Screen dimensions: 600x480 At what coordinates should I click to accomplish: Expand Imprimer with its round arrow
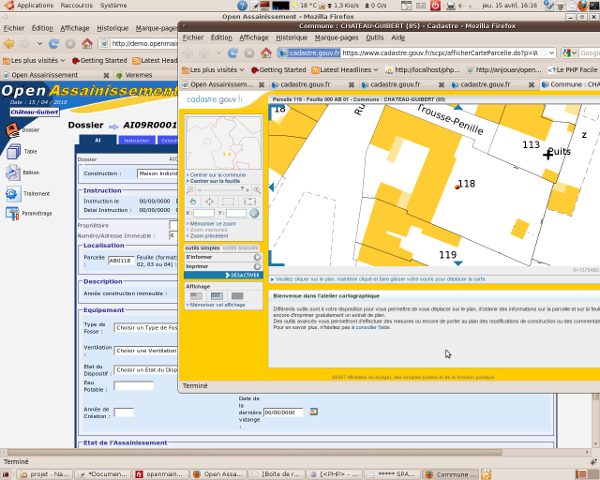(x=257, y=266)
